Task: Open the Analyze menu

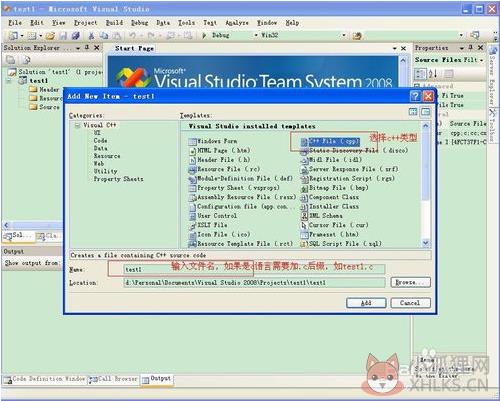Action: tap(237, 23)
